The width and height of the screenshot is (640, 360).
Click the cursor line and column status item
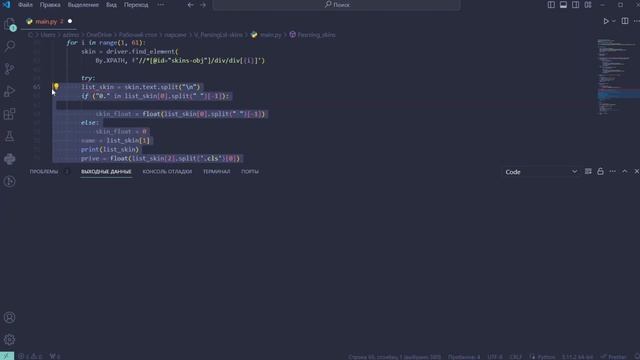(395, 356)
